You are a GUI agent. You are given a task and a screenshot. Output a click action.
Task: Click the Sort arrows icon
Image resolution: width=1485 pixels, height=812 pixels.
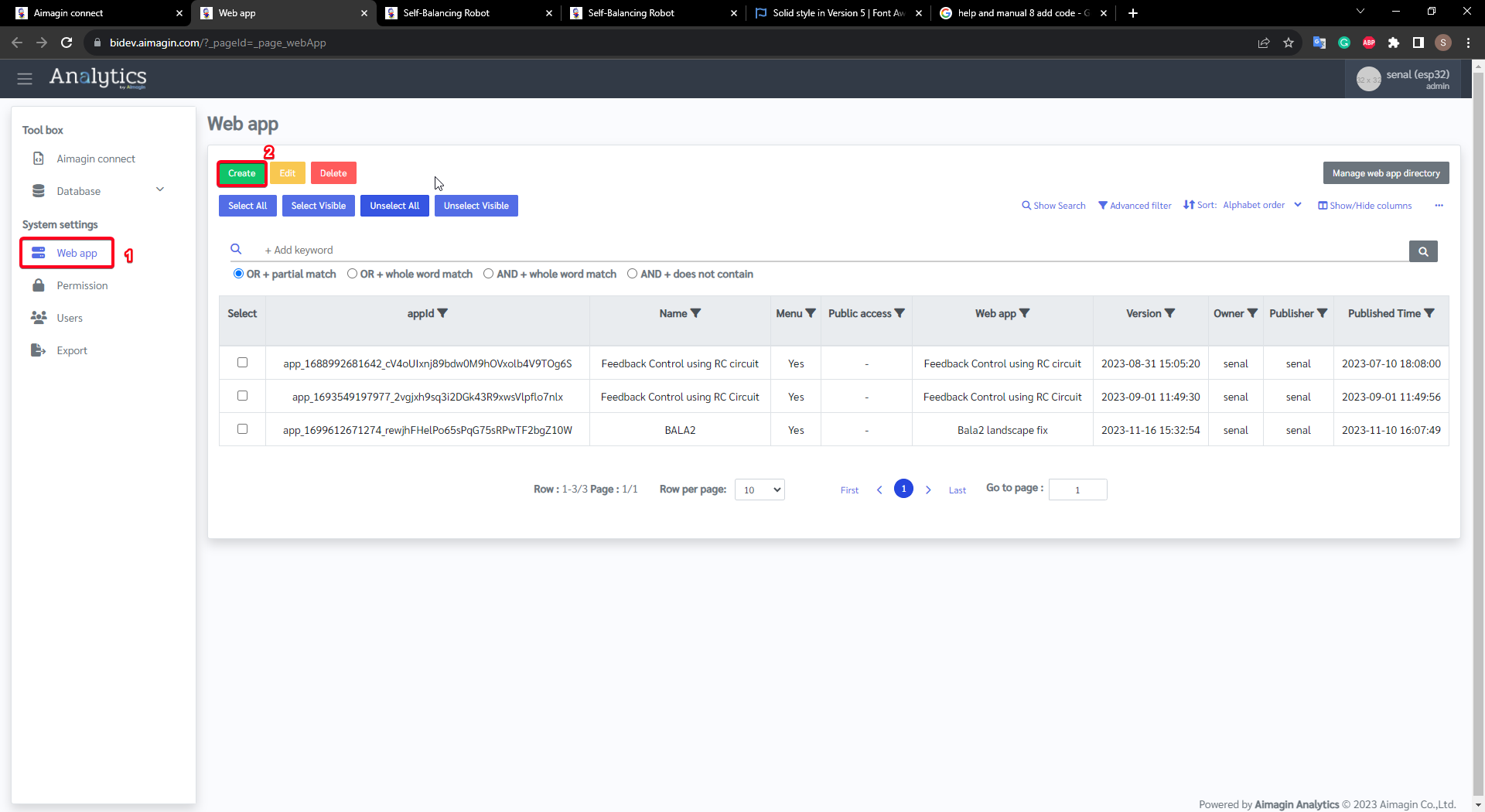click(x=1189, y=205)
